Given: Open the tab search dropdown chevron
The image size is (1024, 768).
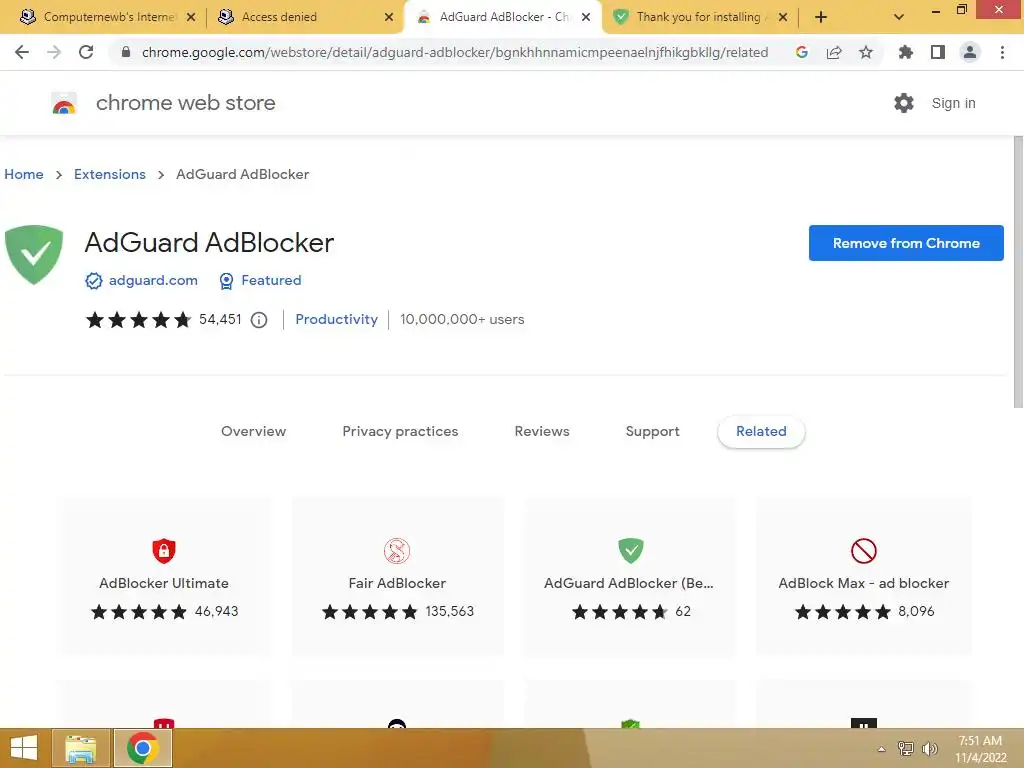Looking at the screenshot, I should click(x=899, y=17).
